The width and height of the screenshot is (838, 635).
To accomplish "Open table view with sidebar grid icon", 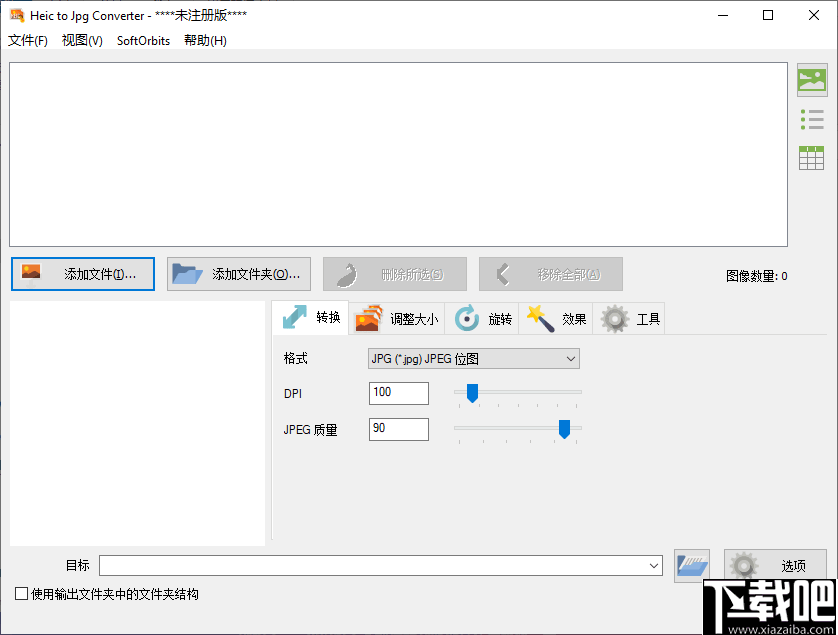I will coord(811,158).
